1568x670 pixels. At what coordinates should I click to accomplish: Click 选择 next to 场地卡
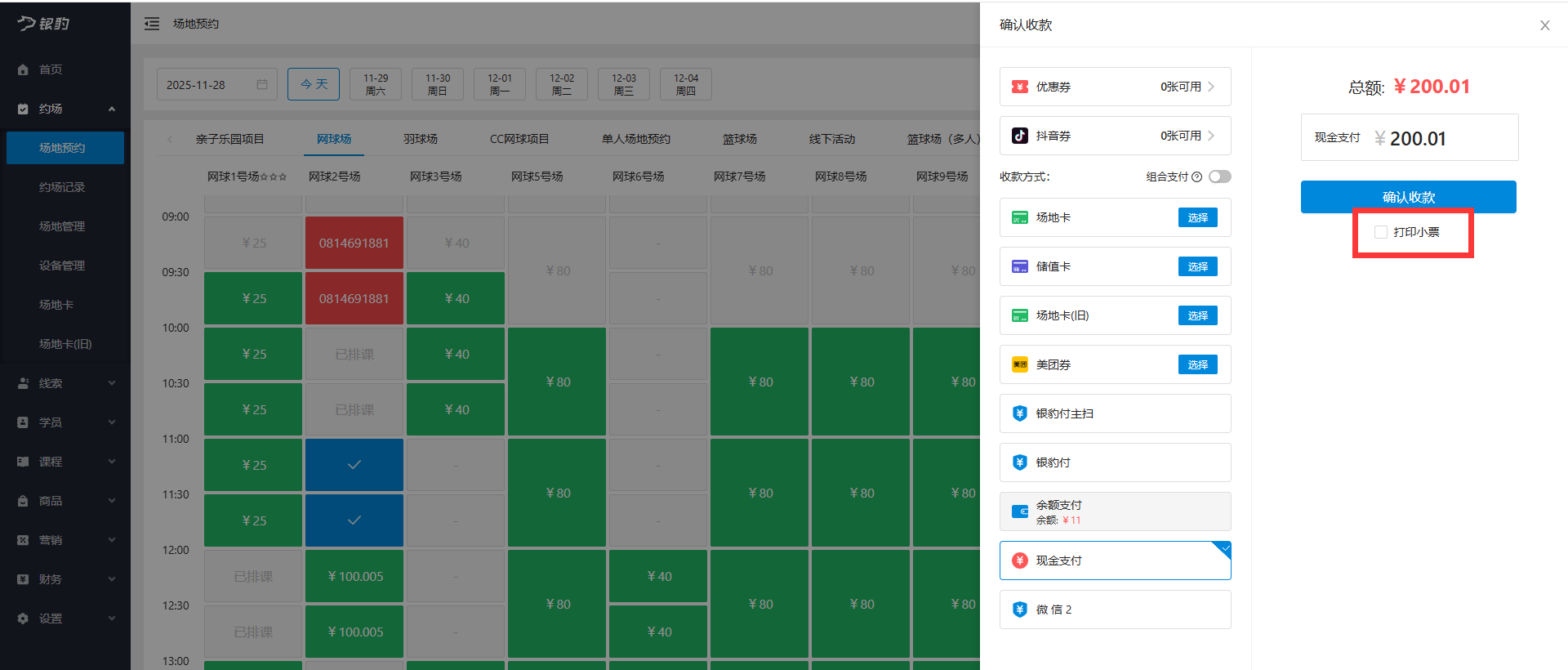click(1197, 217)
